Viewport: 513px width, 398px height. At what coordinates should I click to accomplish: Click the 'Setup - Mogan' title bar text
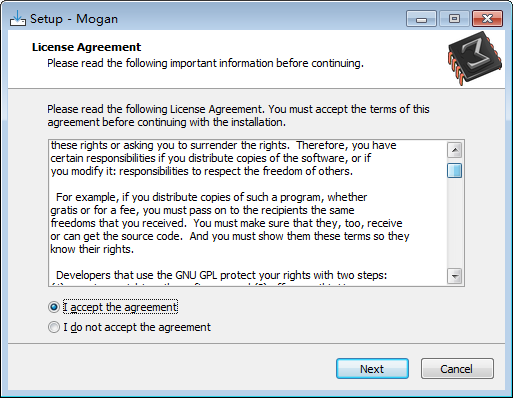click(x=74, y=19)
